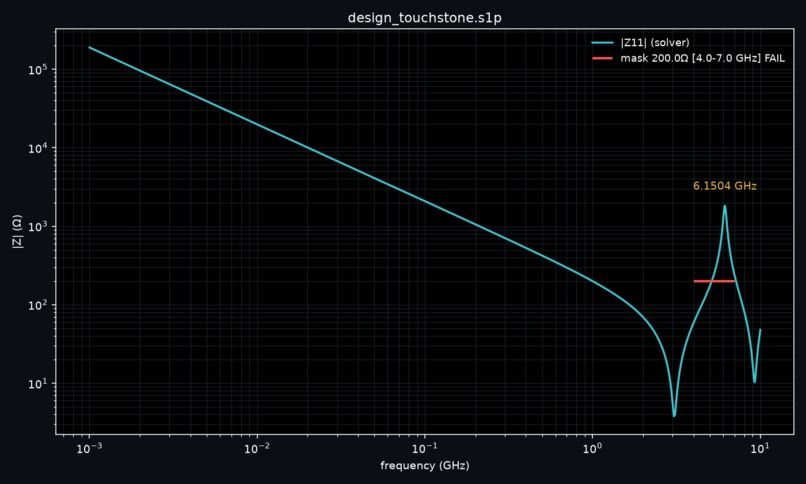Screen dimensions: 806x484
Task: Click the frequency (GHz) axis label
Action: click(x=425, y=466)
